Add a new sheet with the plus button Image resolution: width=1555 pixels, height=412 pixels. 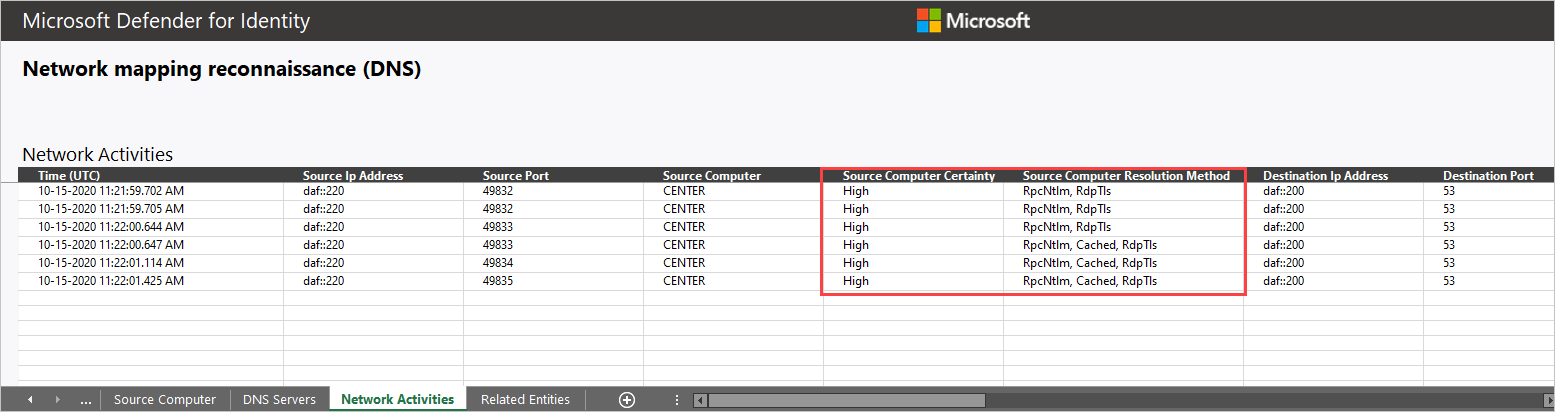(627, 399)
